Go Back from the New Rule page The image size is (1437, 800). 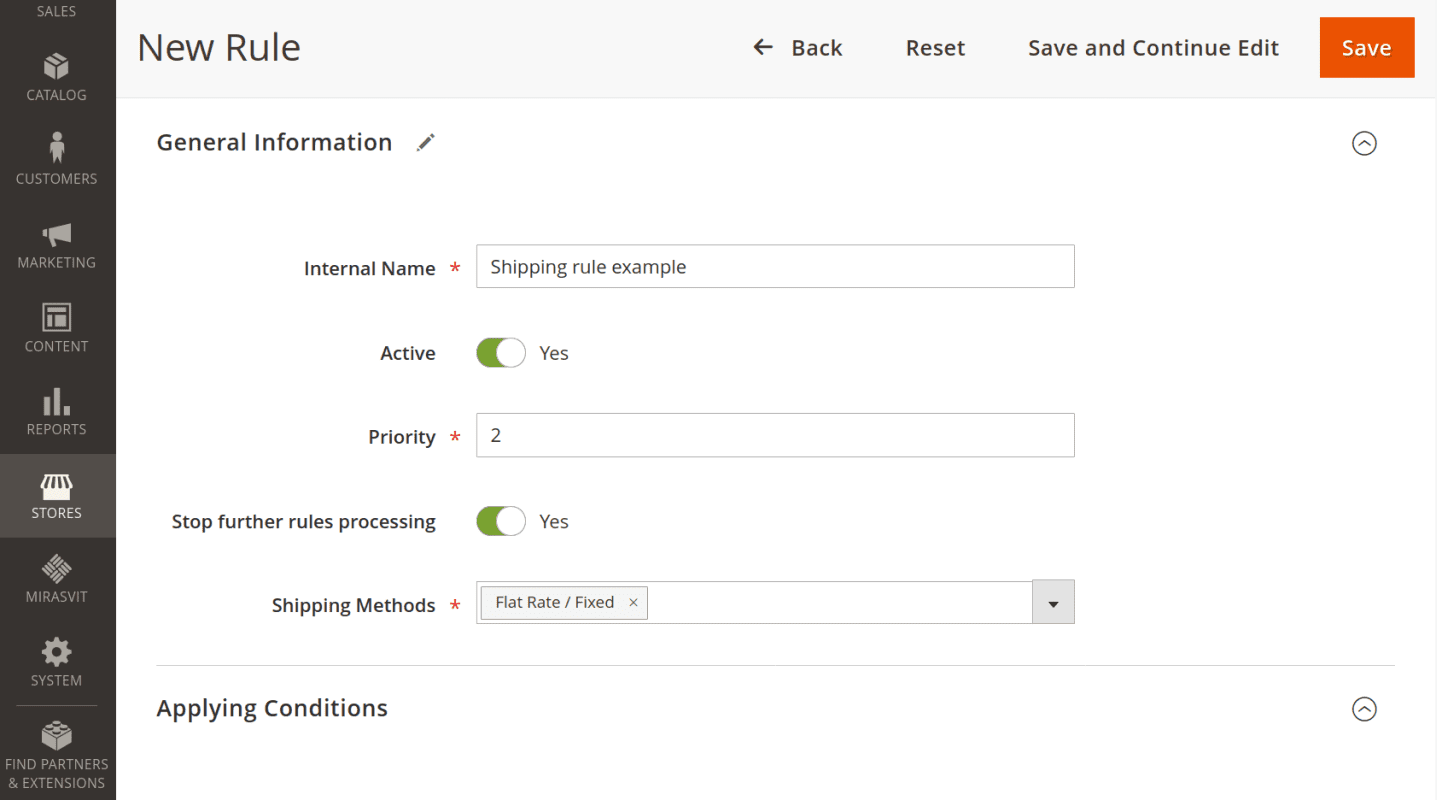[x=798, y=48]
